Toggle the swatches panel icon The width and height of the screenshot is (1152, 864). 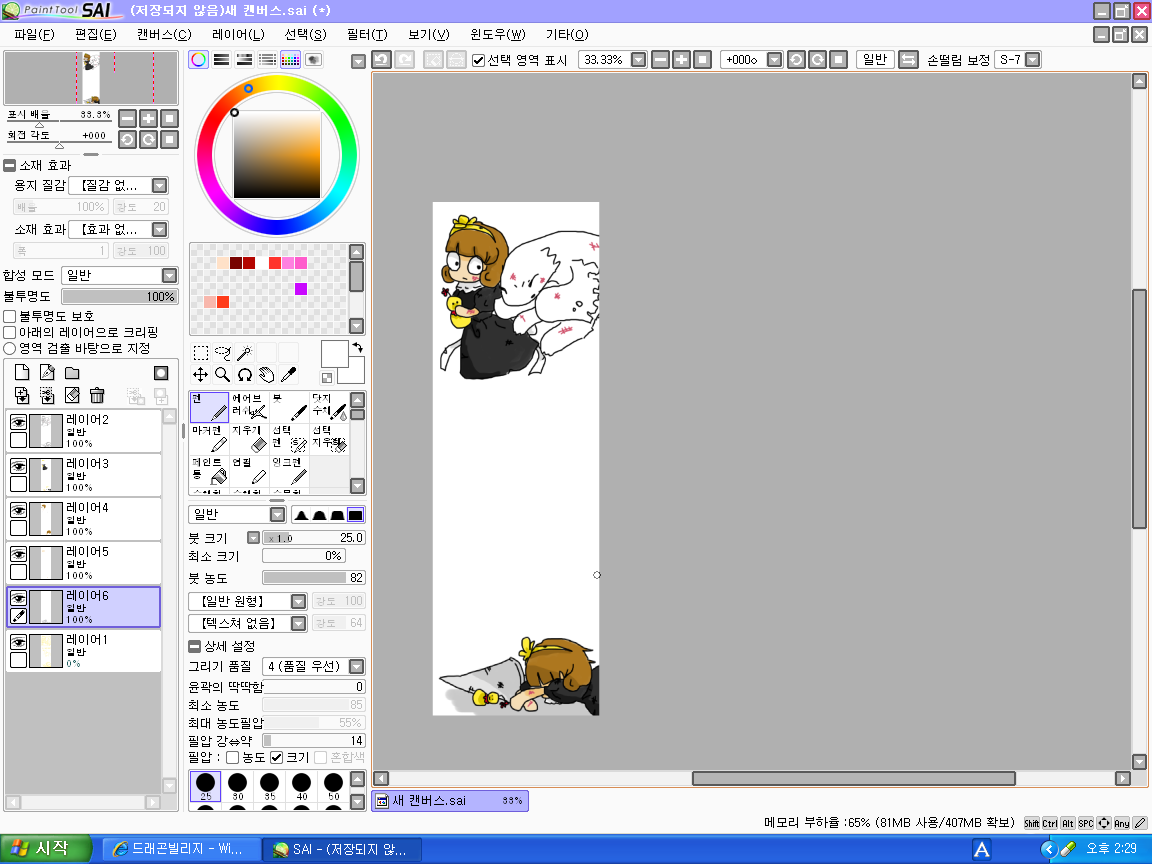coord(290,60)
